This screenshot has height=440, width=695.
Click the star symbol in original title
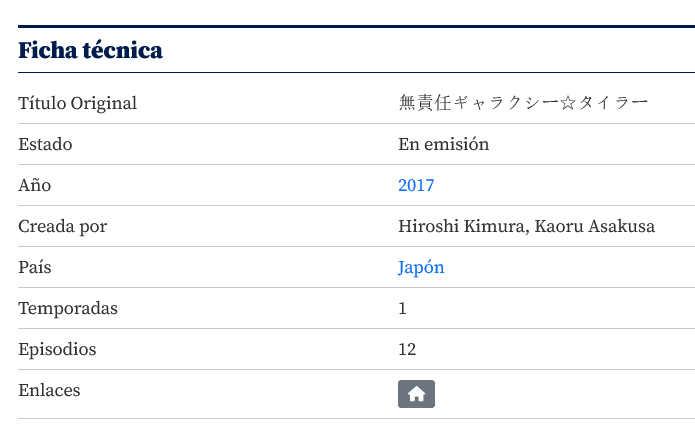tap(568, 103)
